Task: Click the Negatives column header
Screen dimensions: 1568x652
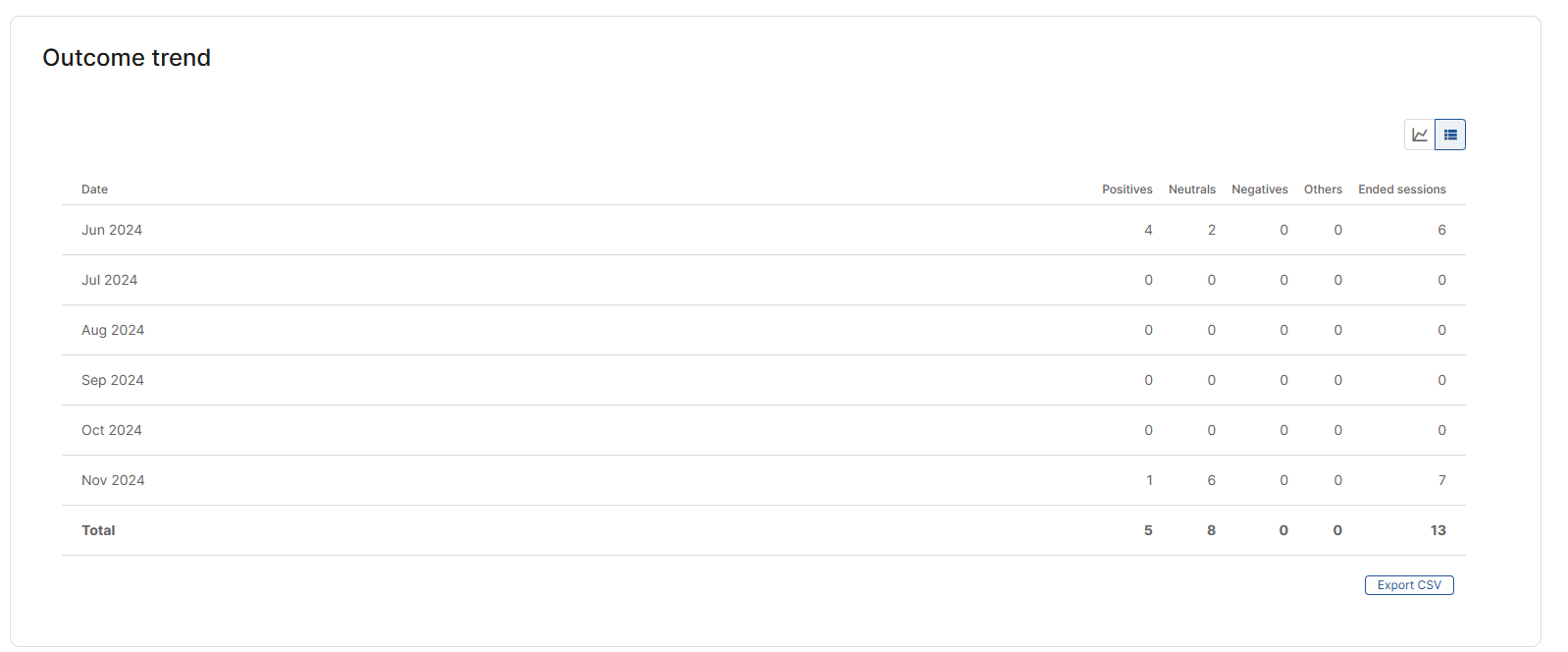Action: point(1259,190)
